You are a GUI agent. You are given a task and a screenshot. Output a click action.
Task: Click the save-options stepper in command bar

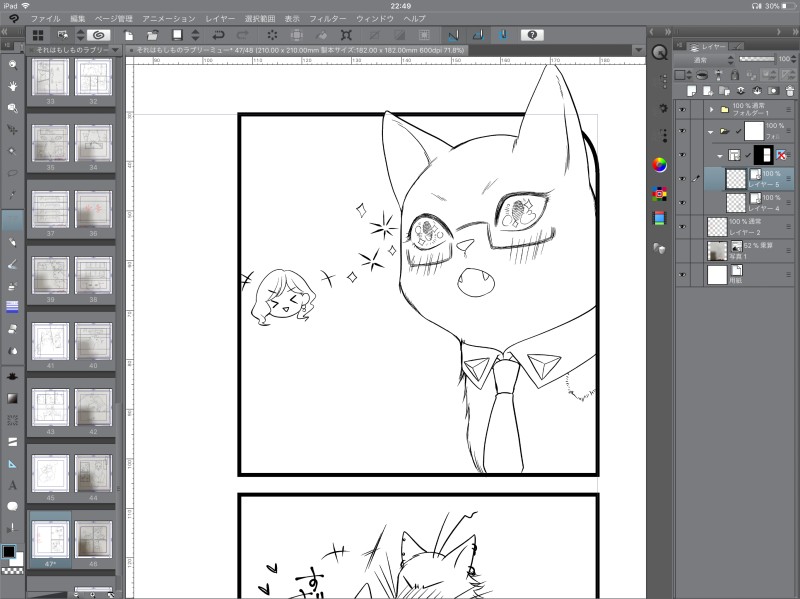point(195,35)
